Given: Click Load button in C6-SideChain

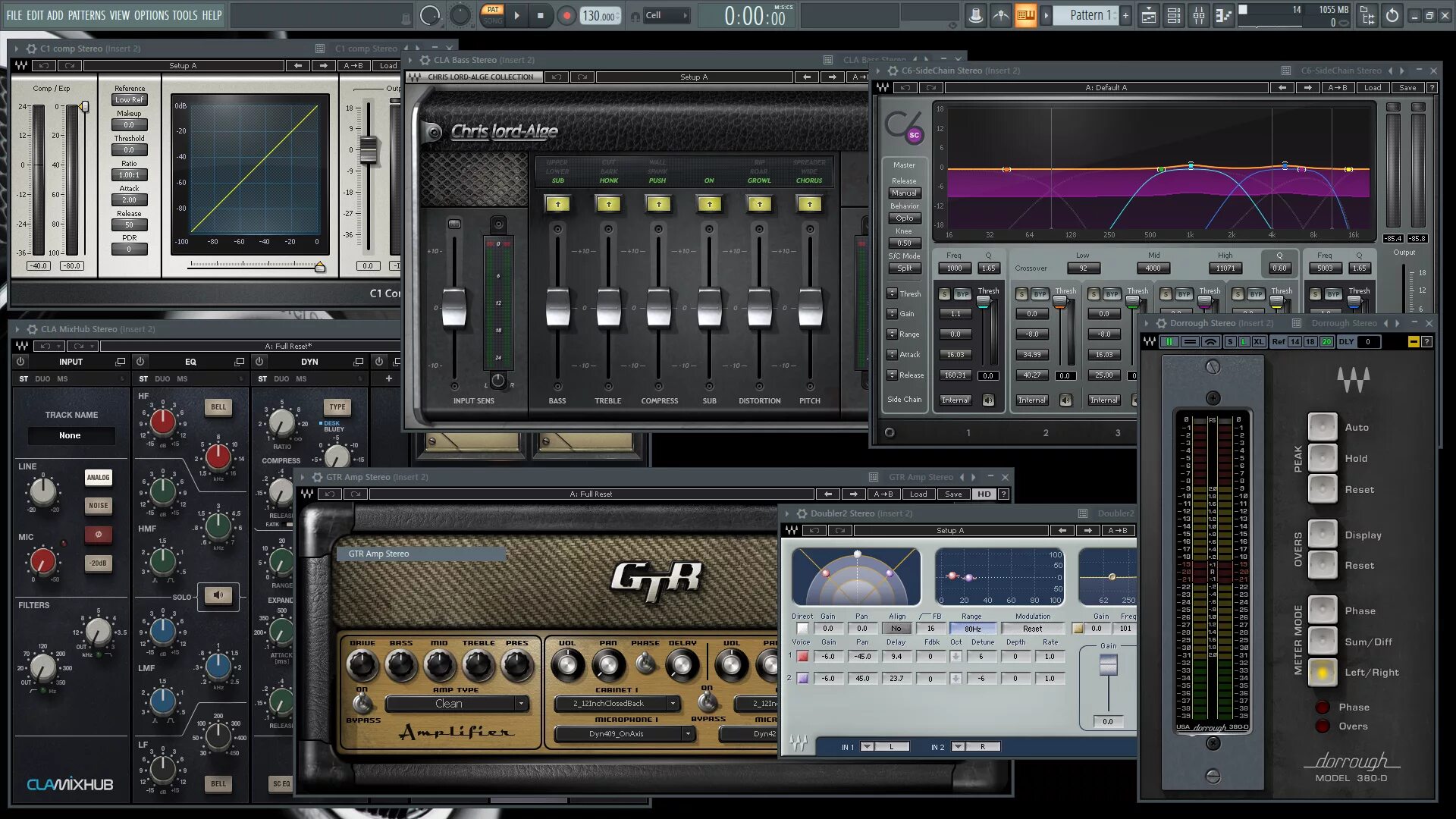Looking at the screenshot, I should pyautogui.click(x=1373, y=88).
